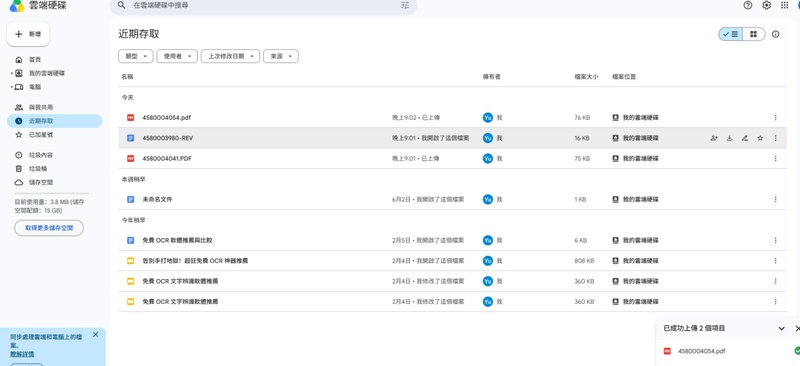Screen dimensions: 800x366
Task: Click the PDF icon of 4580004041.PDF
Action: (x=131, y=158)
